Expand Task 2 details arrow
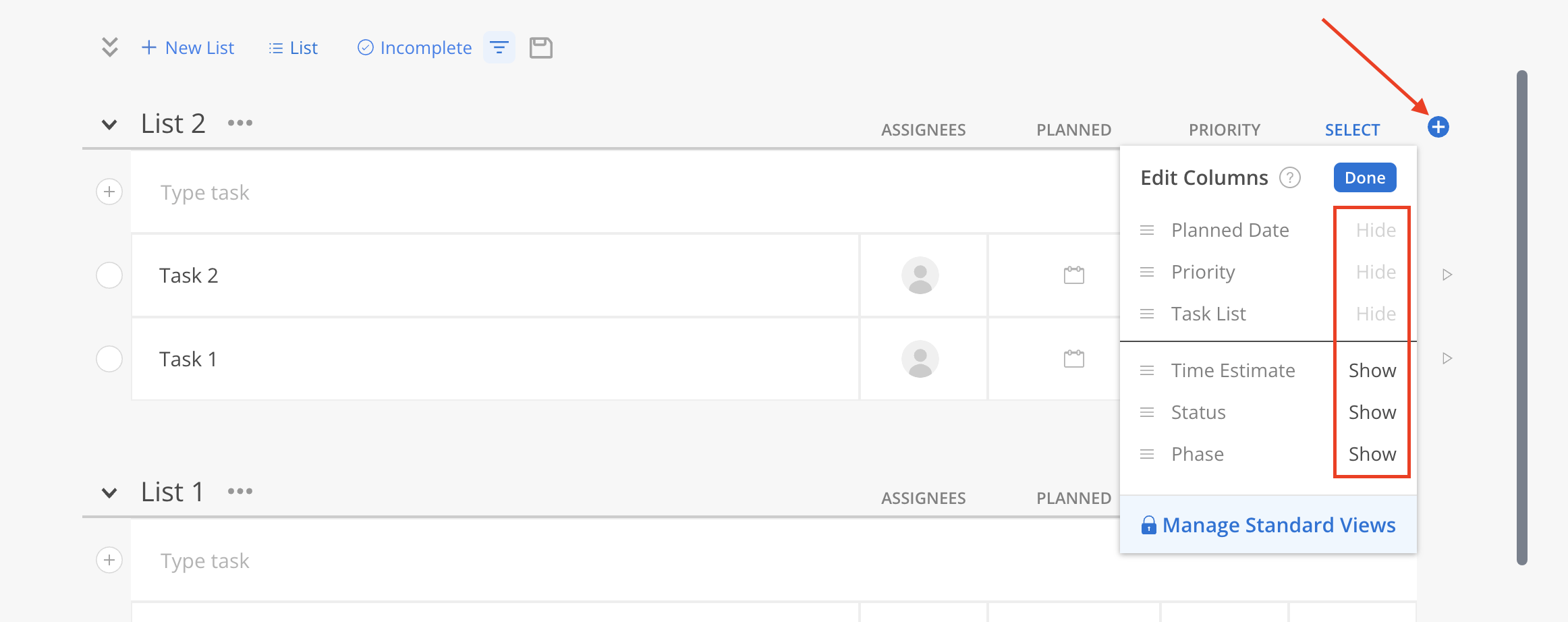1568x622 pixels. (x=1447, y=275)
